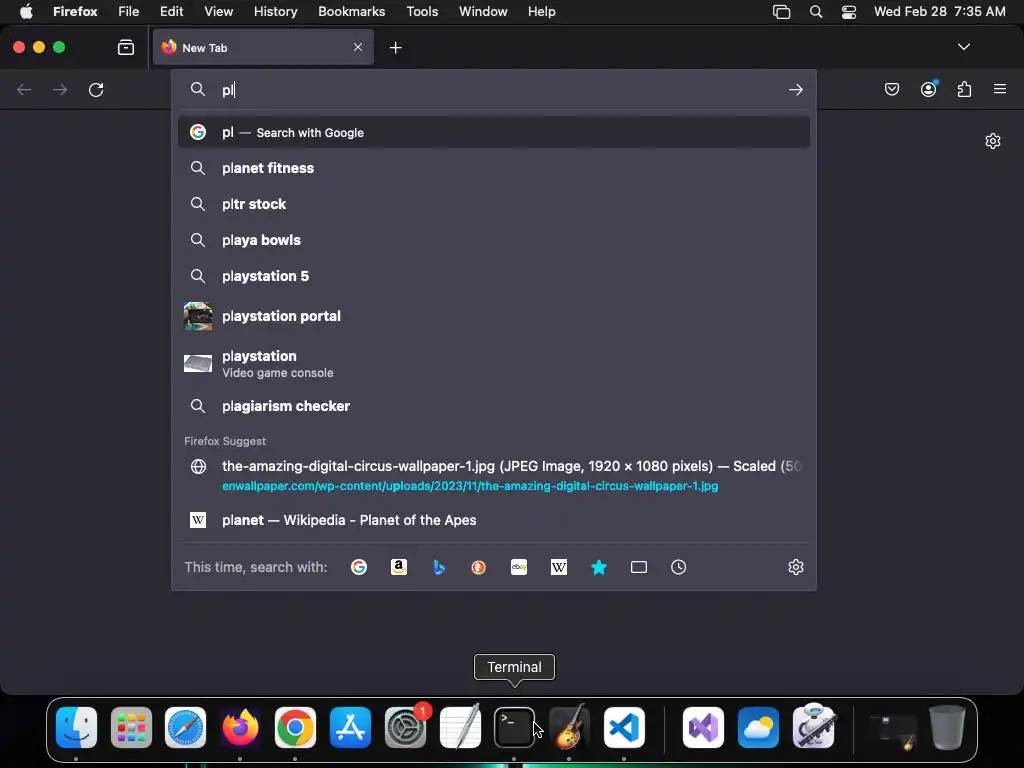Select DuckDuckGo one-off search icon
The image size is (1024, 768).
pos(479,567)
